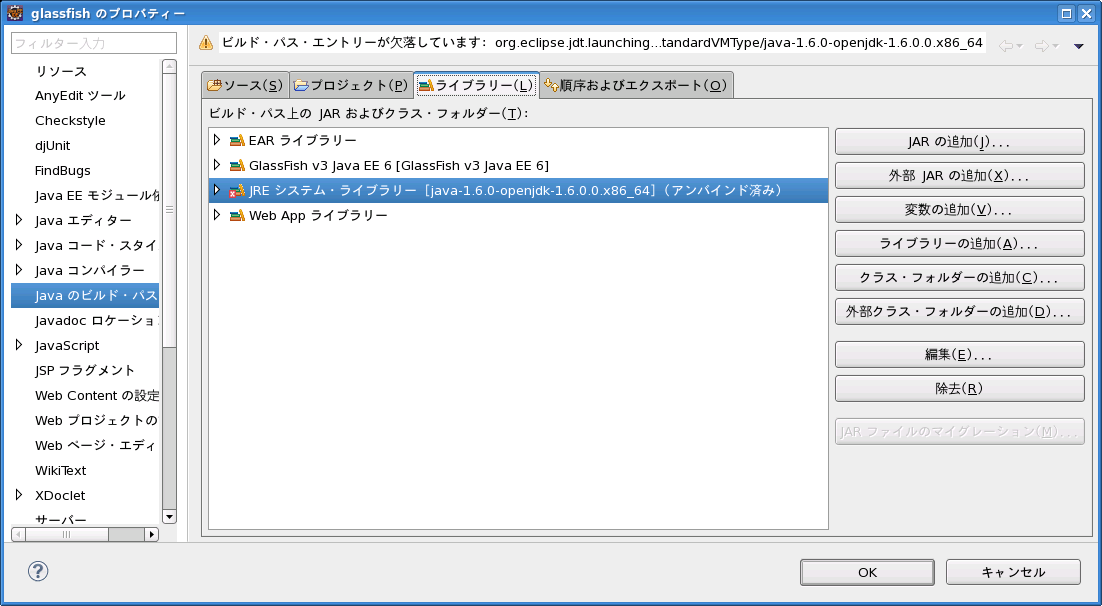1102x606 pixels.
Task: Select FindBugs in the sidebar
Action: [x=63, y=170]
